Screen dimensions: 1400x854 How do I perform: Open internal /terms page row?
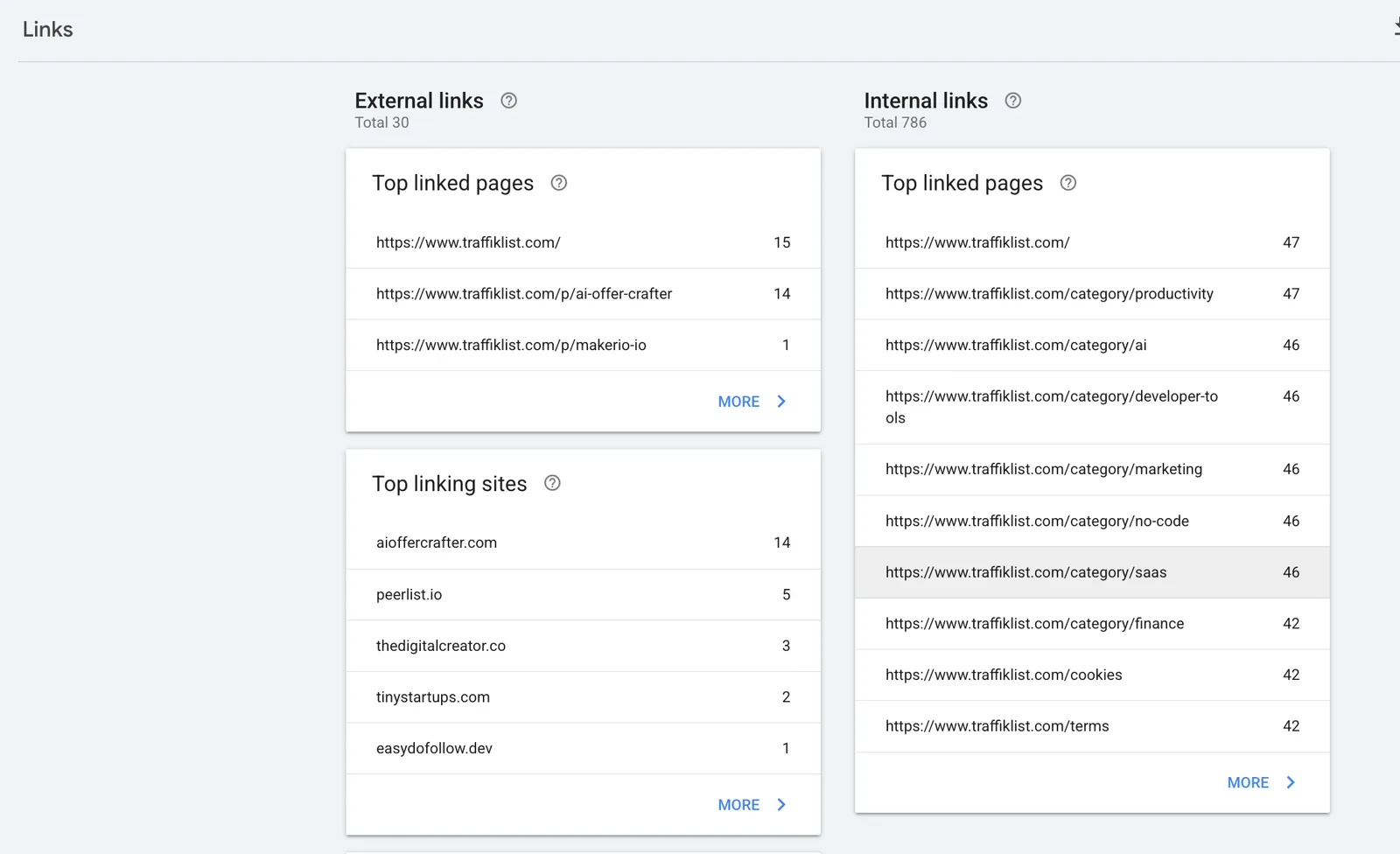click(1093, 727)
